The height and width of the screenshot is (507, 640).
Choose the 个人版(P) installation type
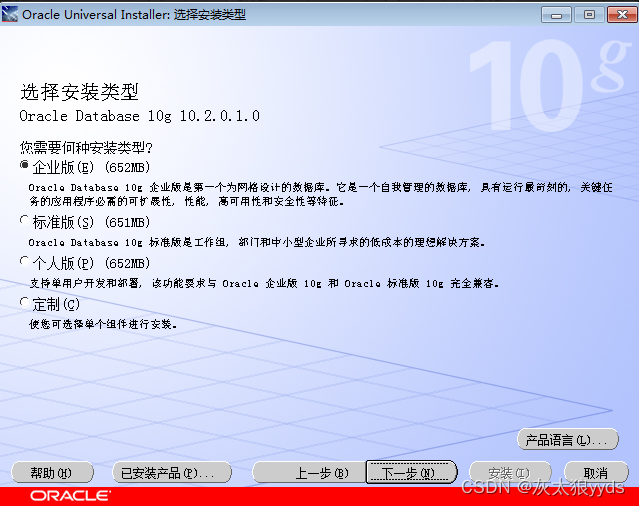click(24, 261)
